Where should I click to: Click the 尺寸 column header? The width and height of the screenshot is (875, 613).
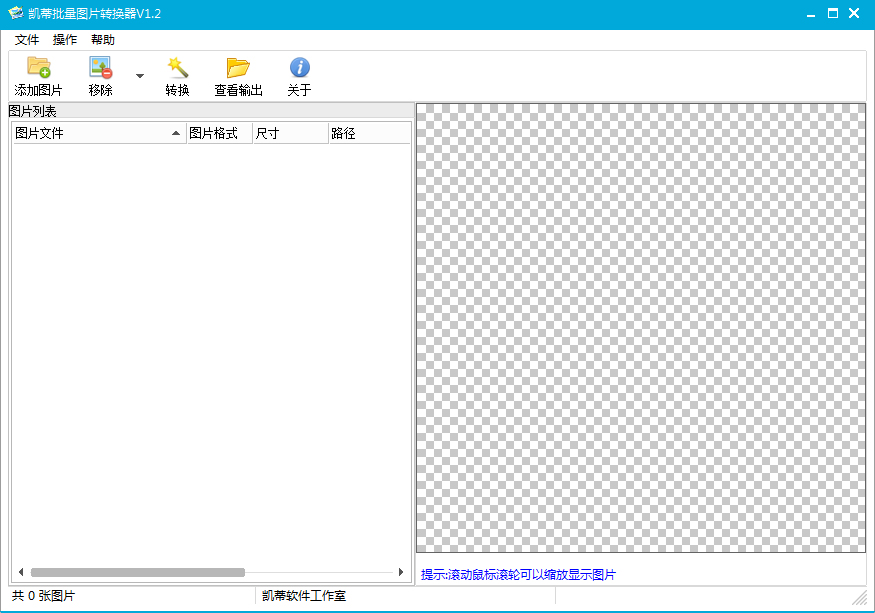(x=291, y=133)
